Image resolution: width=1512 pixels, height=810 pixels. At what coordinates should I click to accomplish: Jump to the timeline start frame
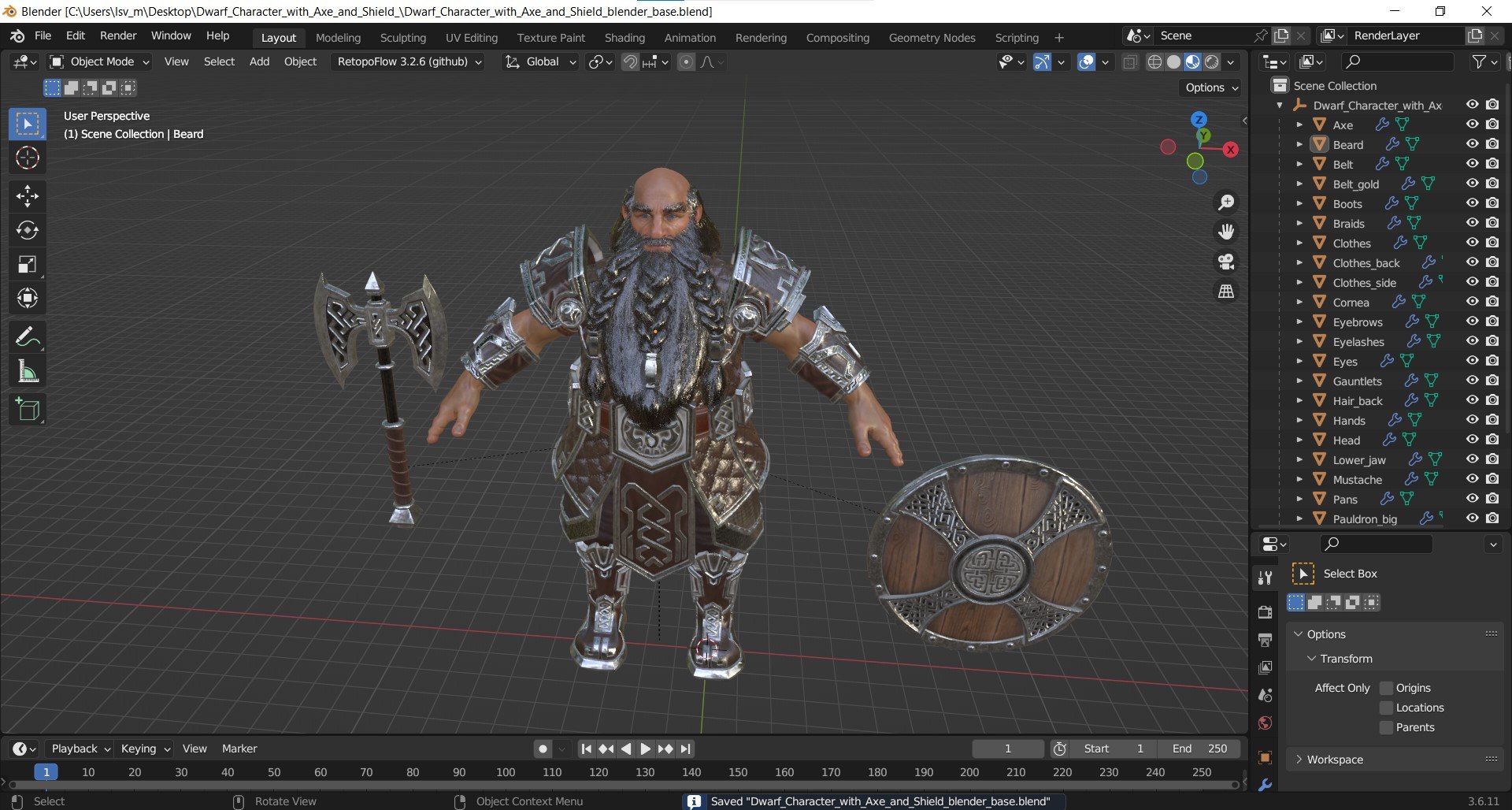point(586,749)
